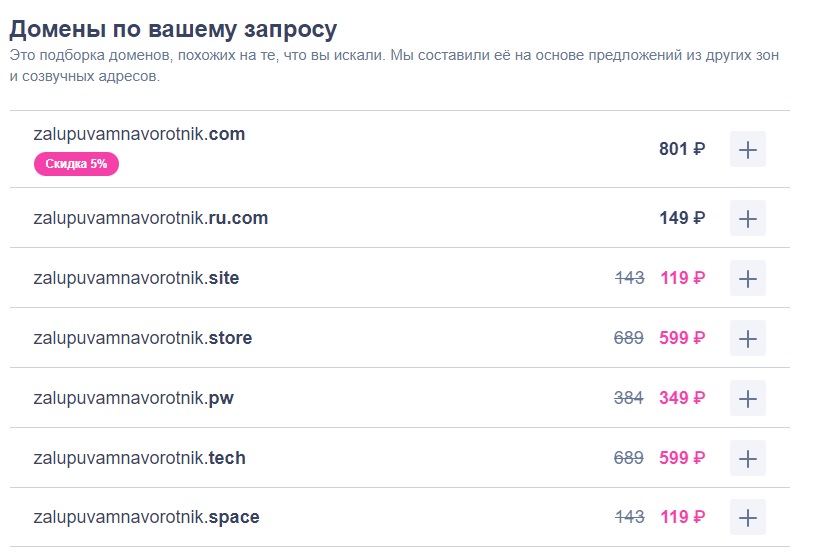Click the pink Скидка 5% badge
Screen dimensions: 840x552
tap(76, 164)
